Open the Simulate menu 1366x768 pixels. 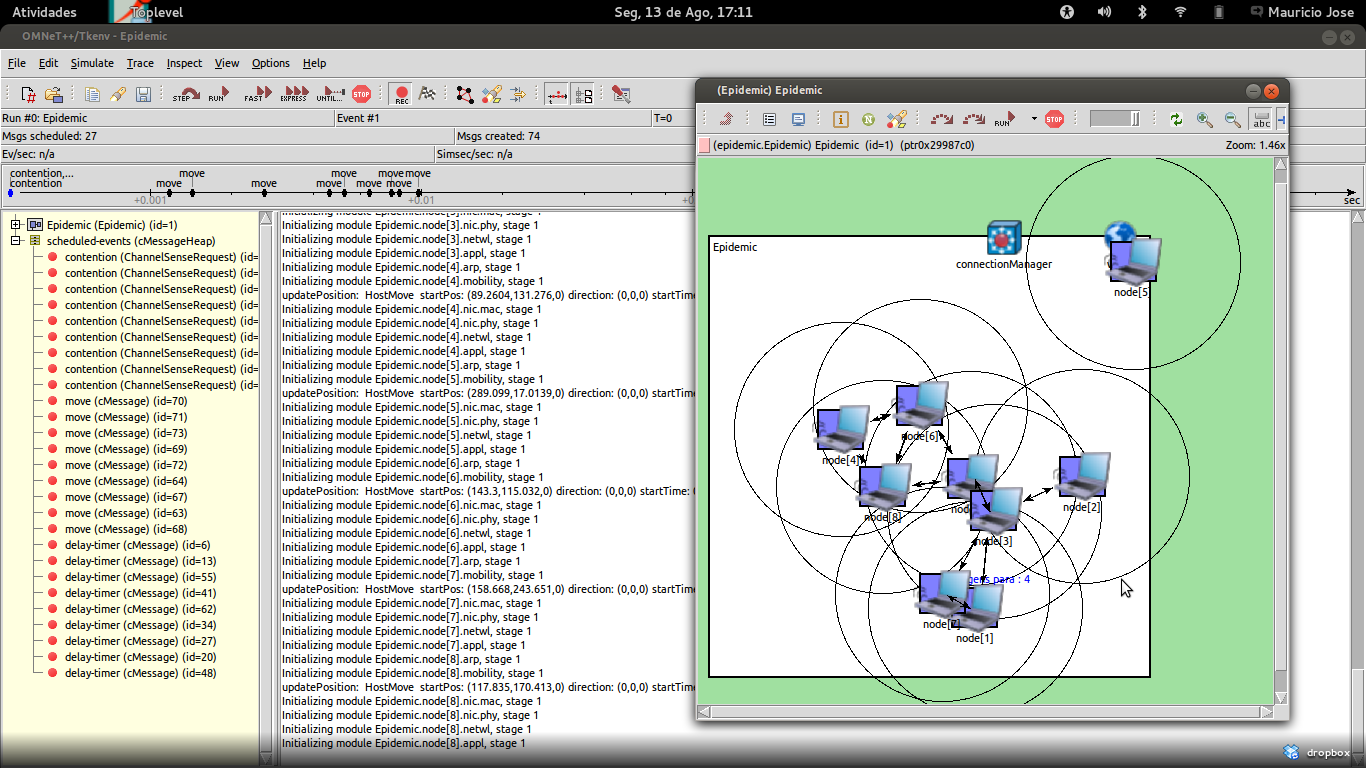(92, 63)
